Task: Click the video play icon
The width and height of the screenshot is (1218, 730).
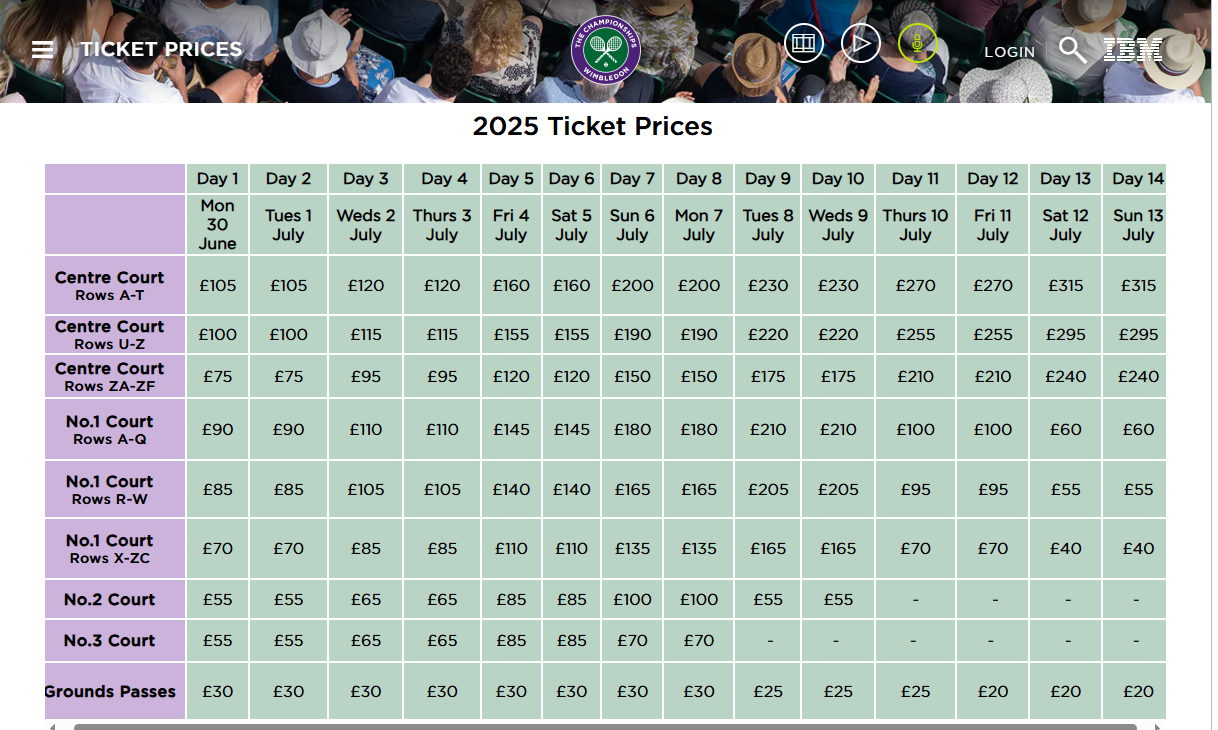Action: pyautogui.click(x=860, y=43)
